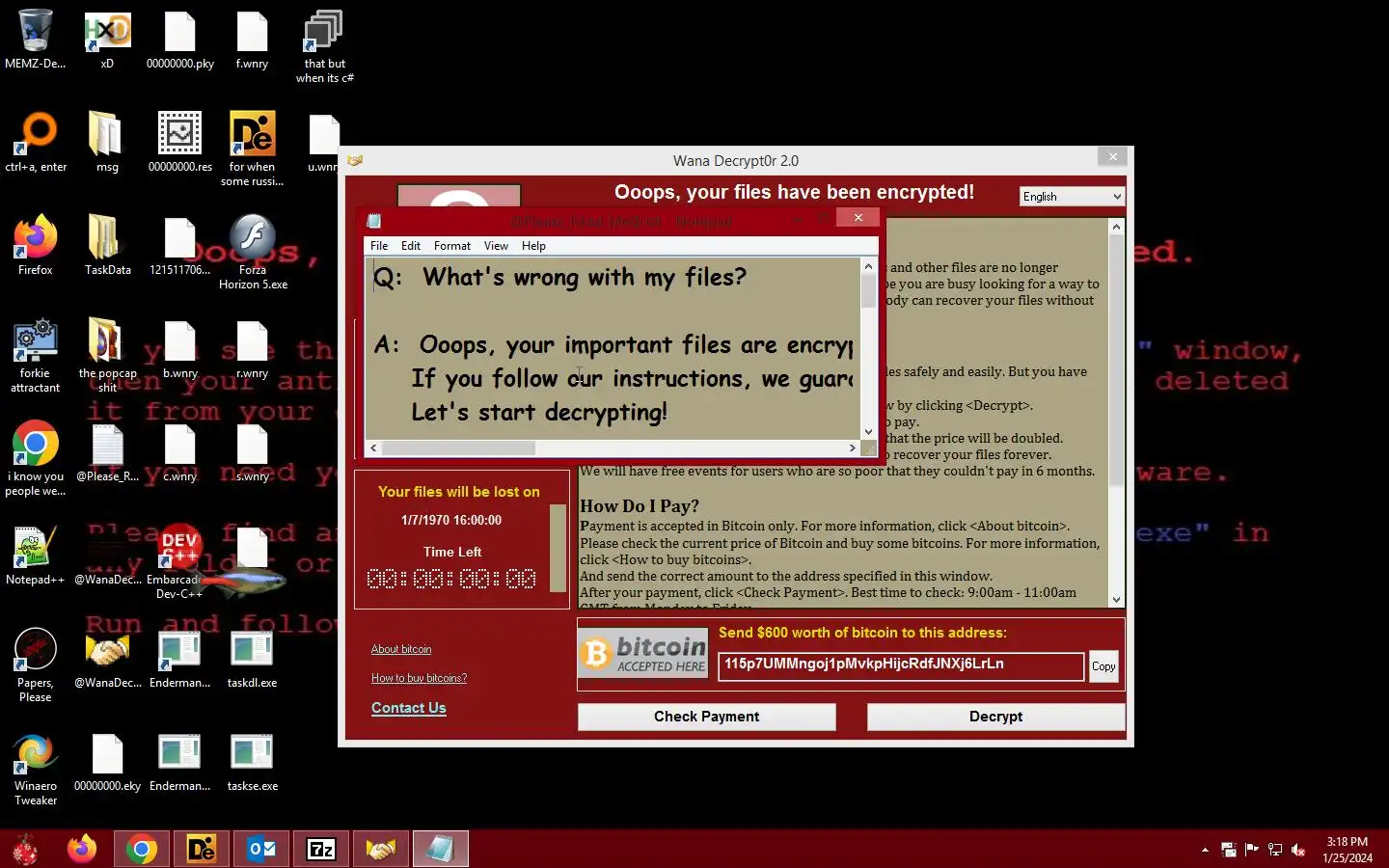Viewport: 1389px width, 868px height.
Task: Select the f.wnry file on the desktop
Action: (252, 40)
